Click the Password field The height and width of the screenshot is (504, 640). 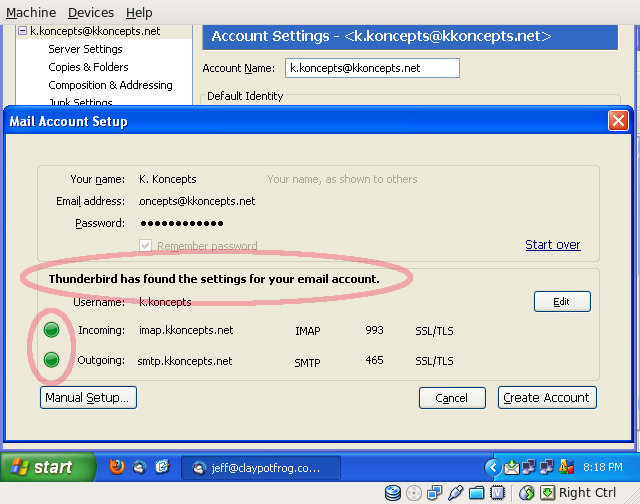pyautogui.click(x=182, y=223)
